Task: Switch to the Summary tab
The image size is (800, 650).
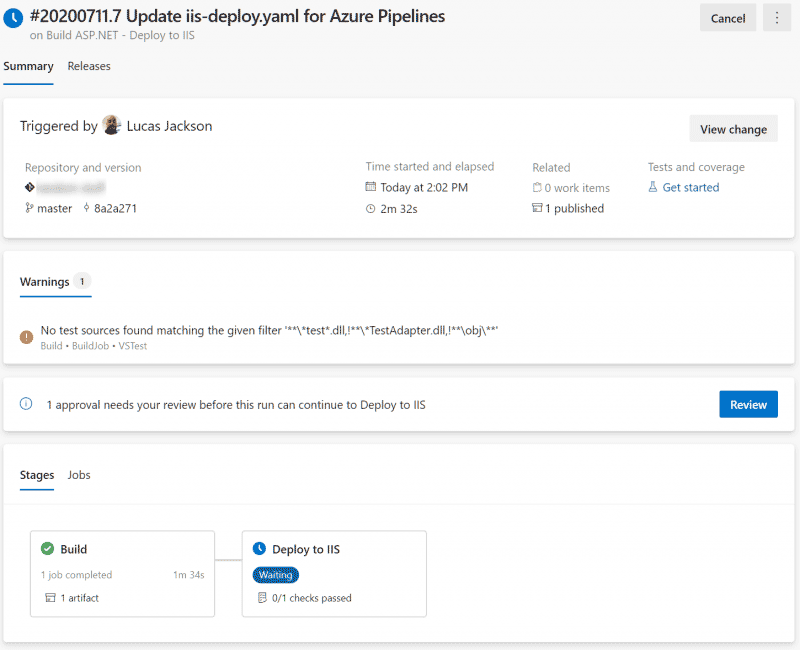Action: pos(28,66)
